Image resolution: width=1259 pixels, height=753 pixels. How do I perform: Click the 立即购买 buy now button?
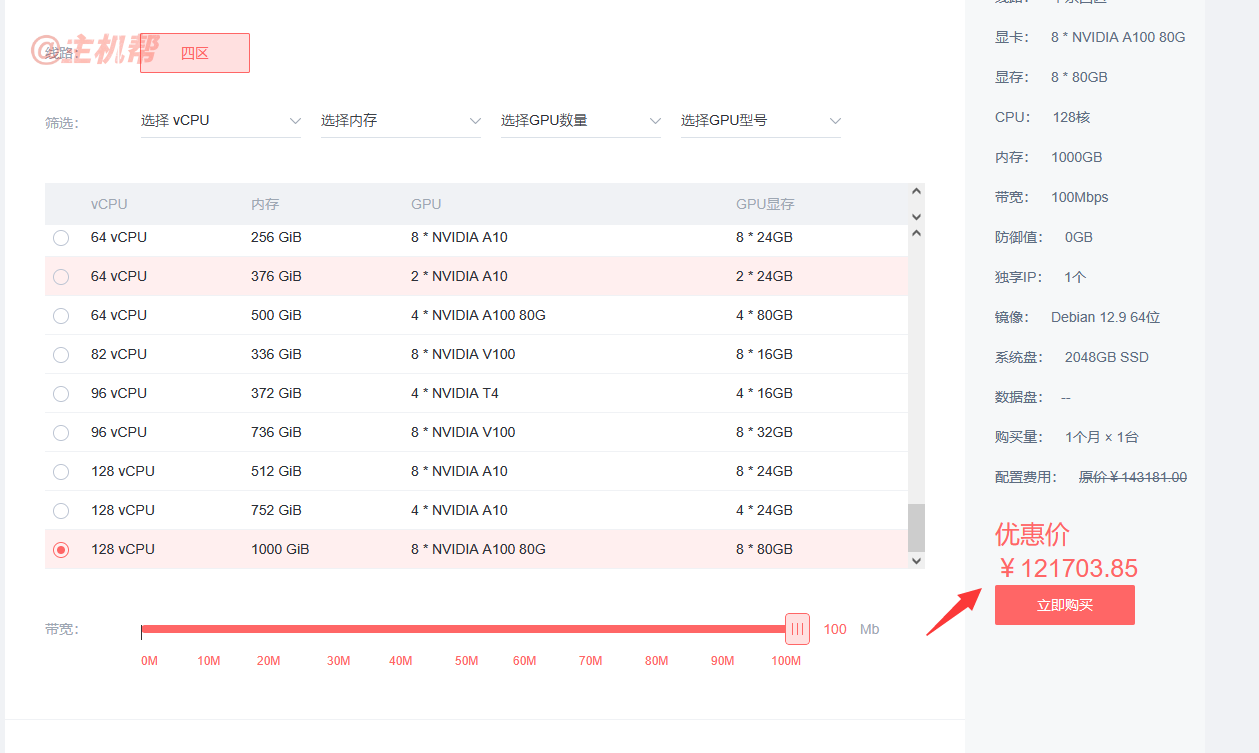click(1065, 605)
